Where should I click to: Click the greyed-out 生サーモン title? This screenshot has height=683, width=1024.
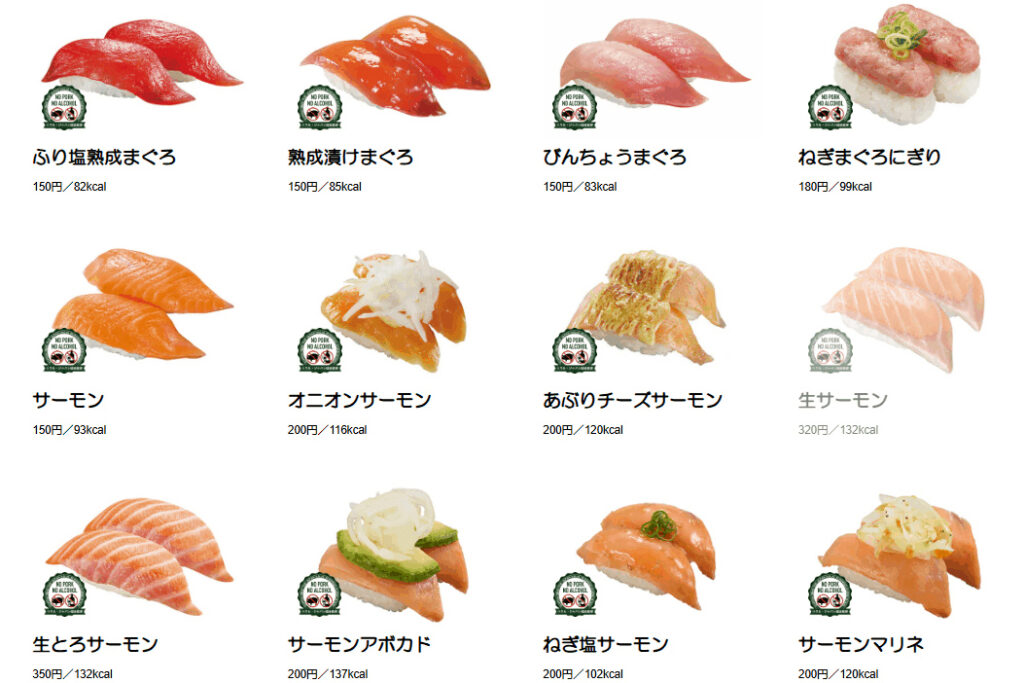pyautogui.click(x=842, y=400)
